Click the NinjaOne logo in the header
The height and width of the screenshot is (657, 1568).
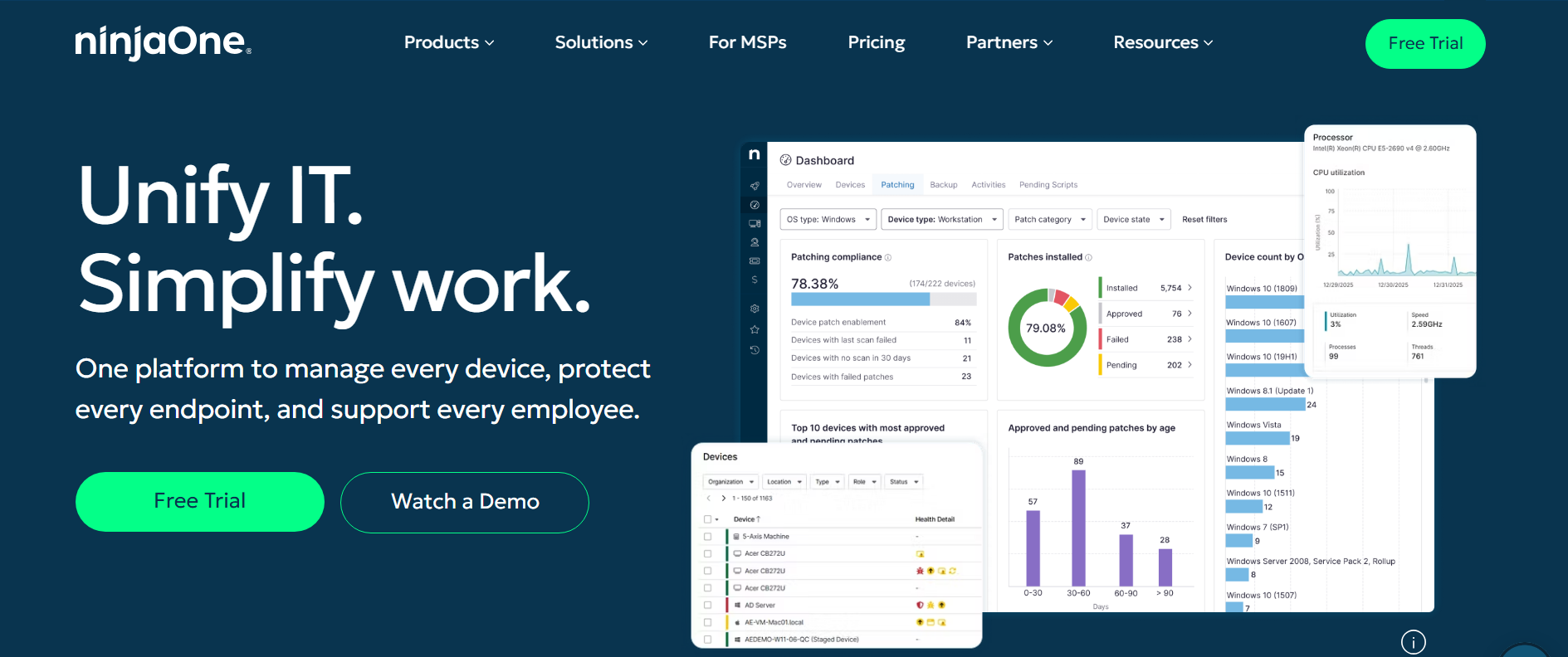[163, 42]
